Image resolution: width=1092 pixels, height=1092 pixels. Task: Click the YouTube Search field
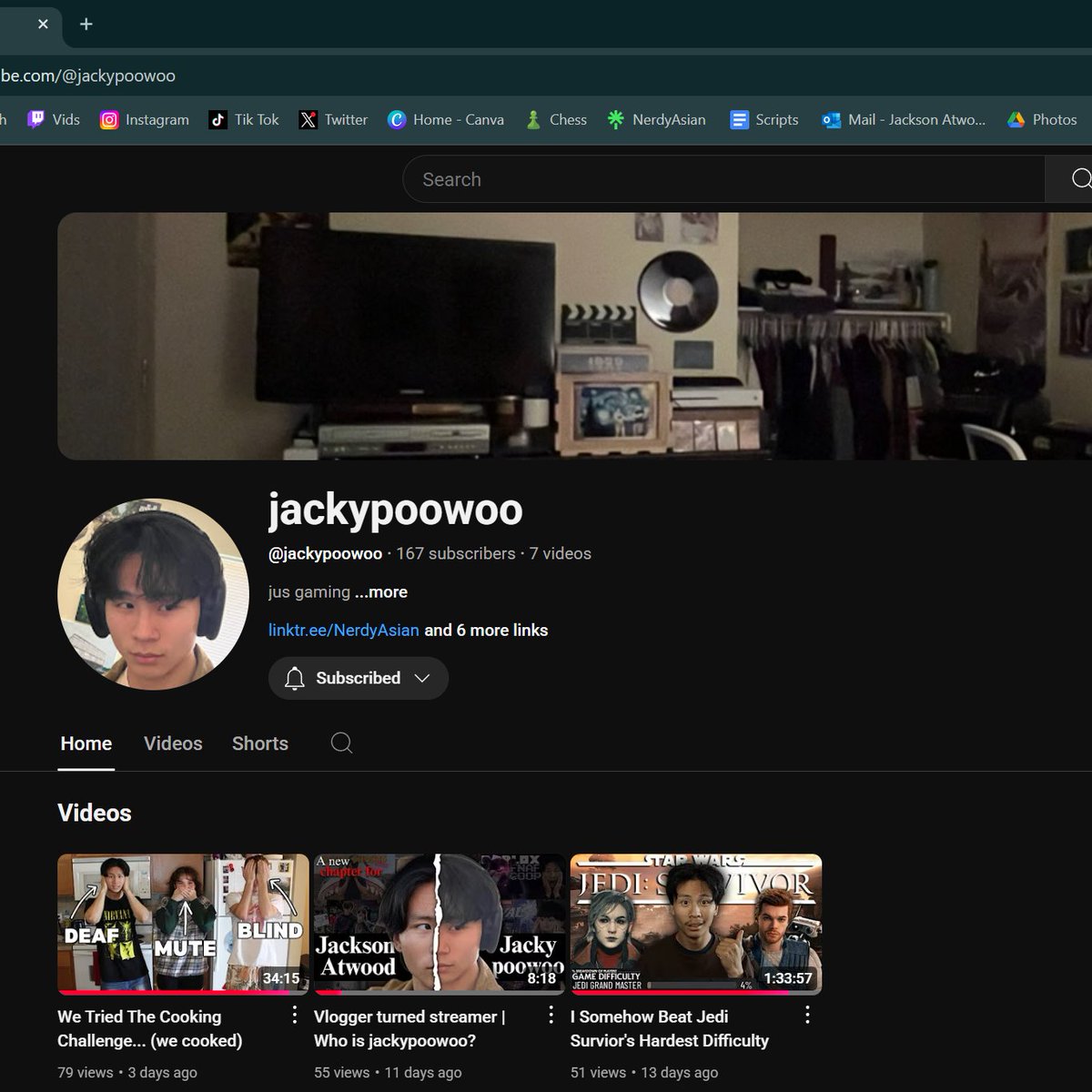[723, 179]
